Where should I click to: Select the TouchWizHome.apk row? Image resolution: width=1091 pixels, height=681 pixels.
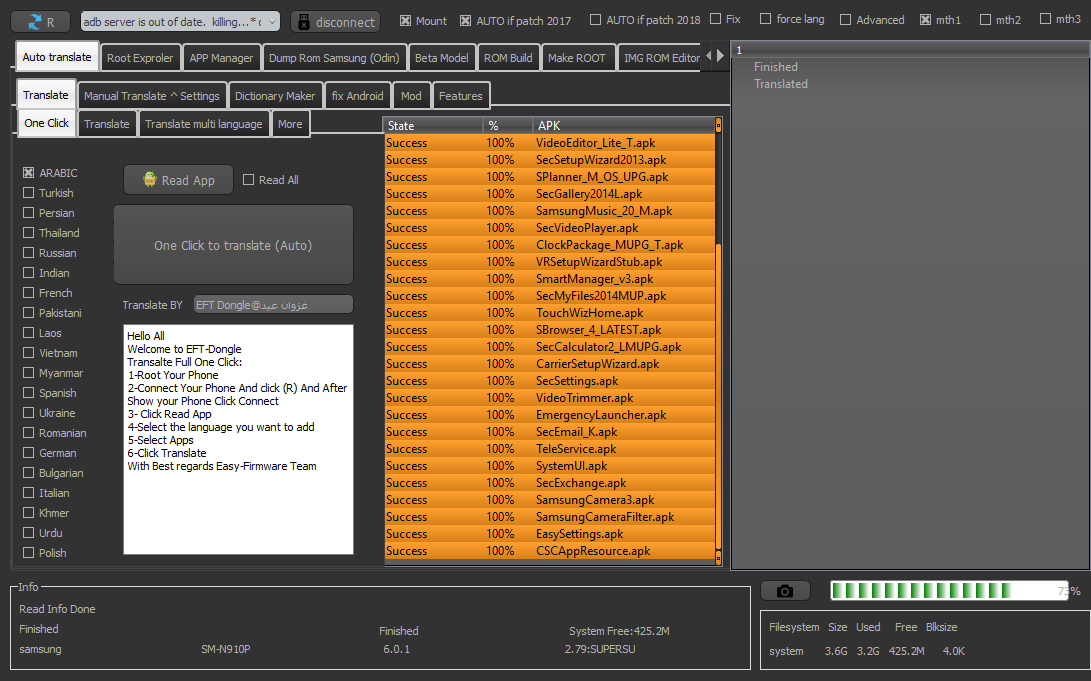(550, 313)
